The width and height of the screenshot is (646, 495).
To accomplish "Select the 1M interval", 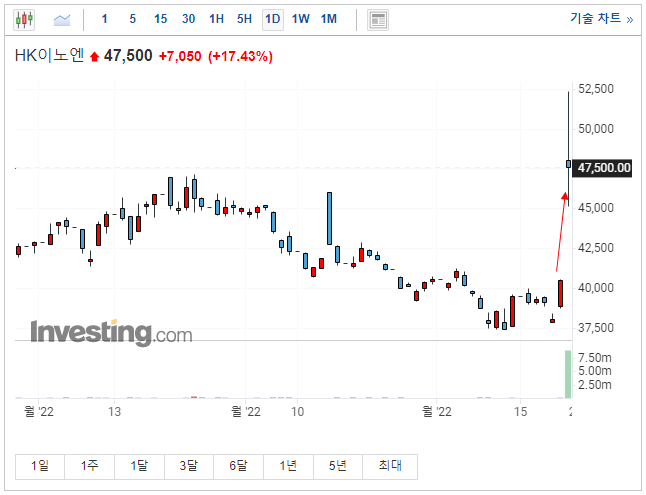I will coord(329,19).
